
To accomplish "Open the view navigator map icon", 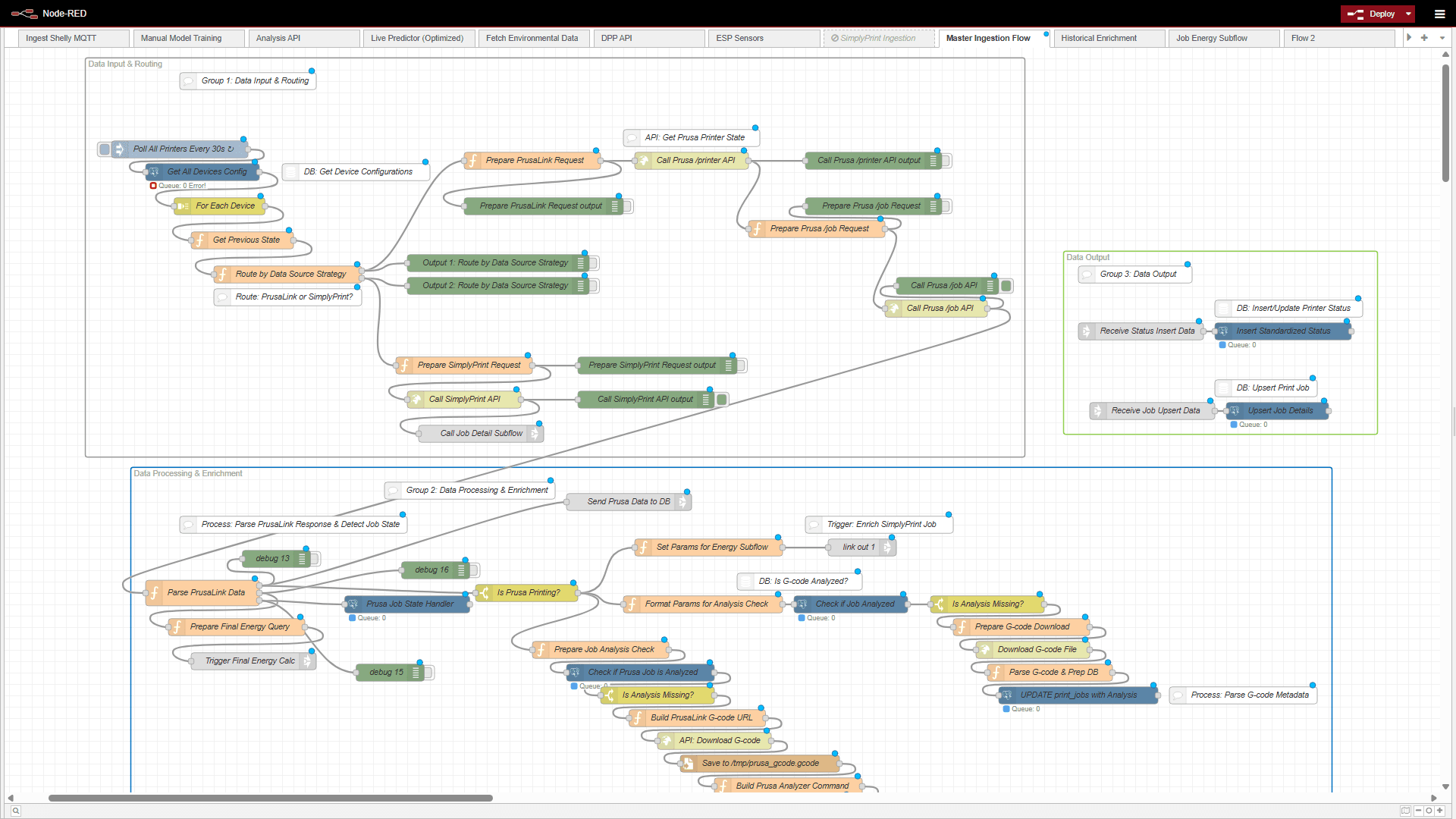I will [x=1405, y=809].
